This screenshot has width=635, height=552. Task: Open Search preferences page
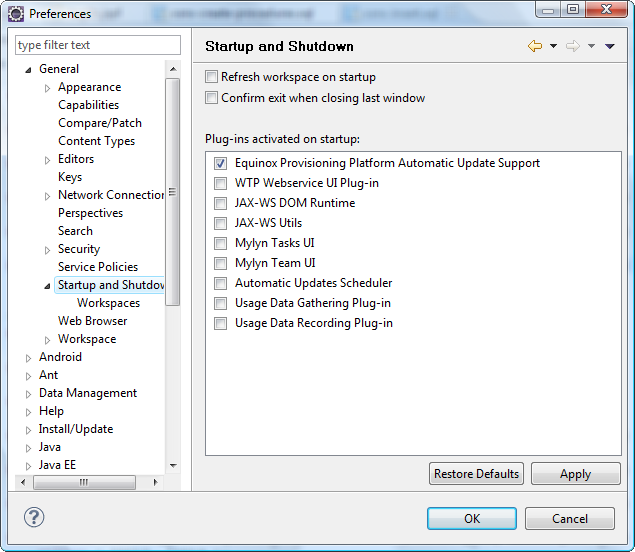coord(75,231)
